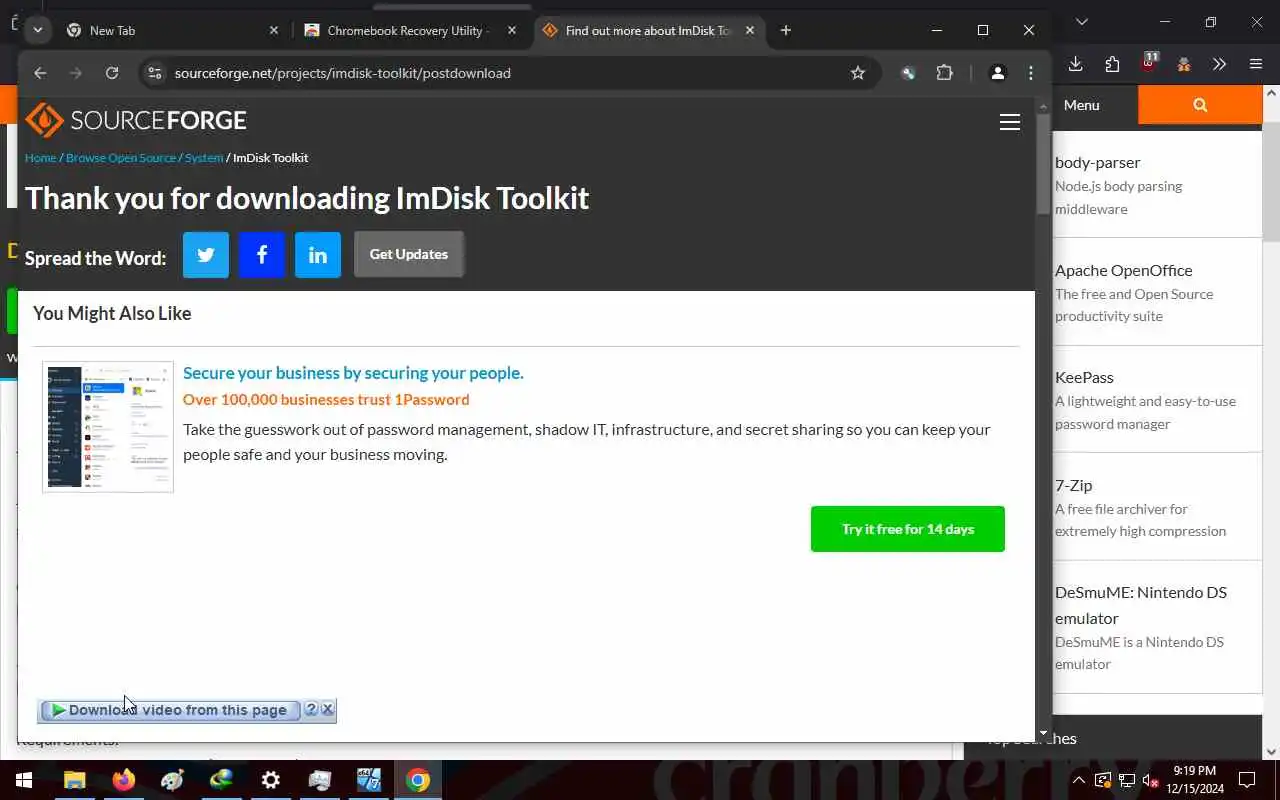Launch Firefox from the taskbar
1280x800 pixels.
tap(124, 780)
